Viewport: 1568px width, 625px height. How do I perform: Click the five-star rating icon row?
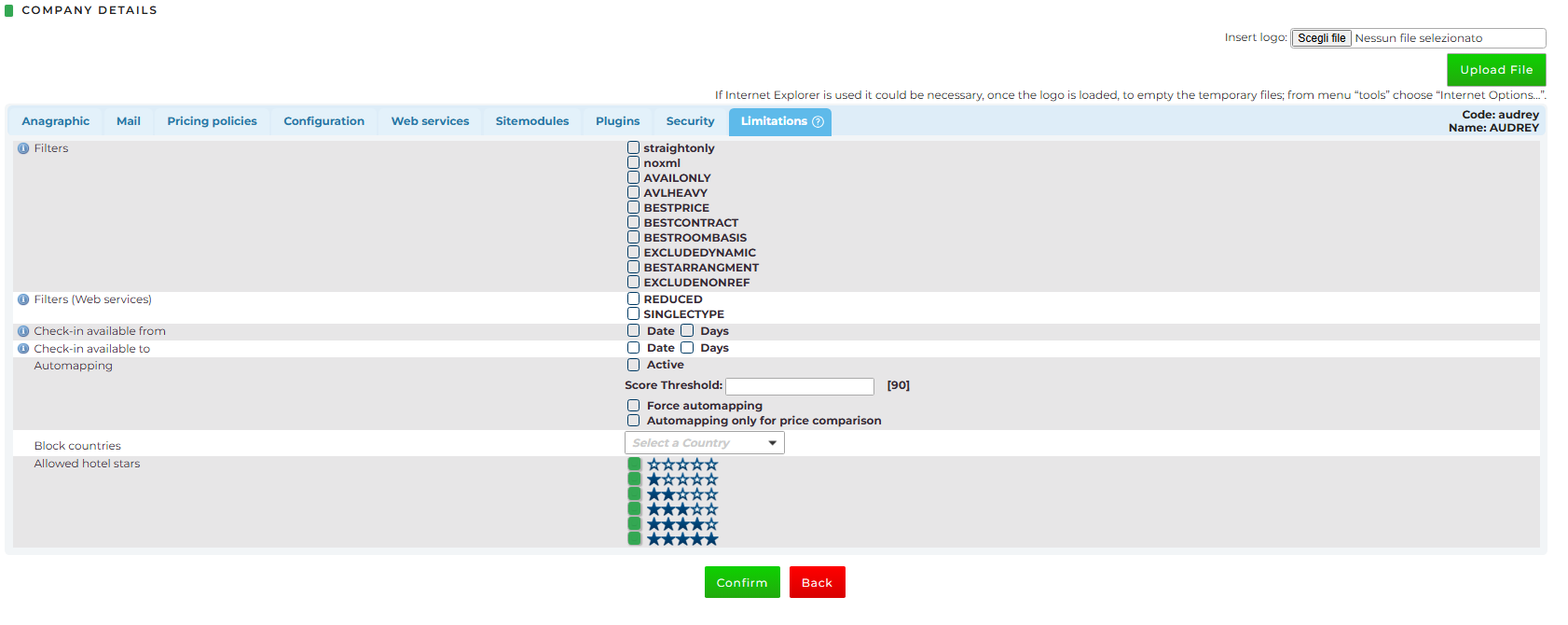pyautogui.click(x=682, y=539)
